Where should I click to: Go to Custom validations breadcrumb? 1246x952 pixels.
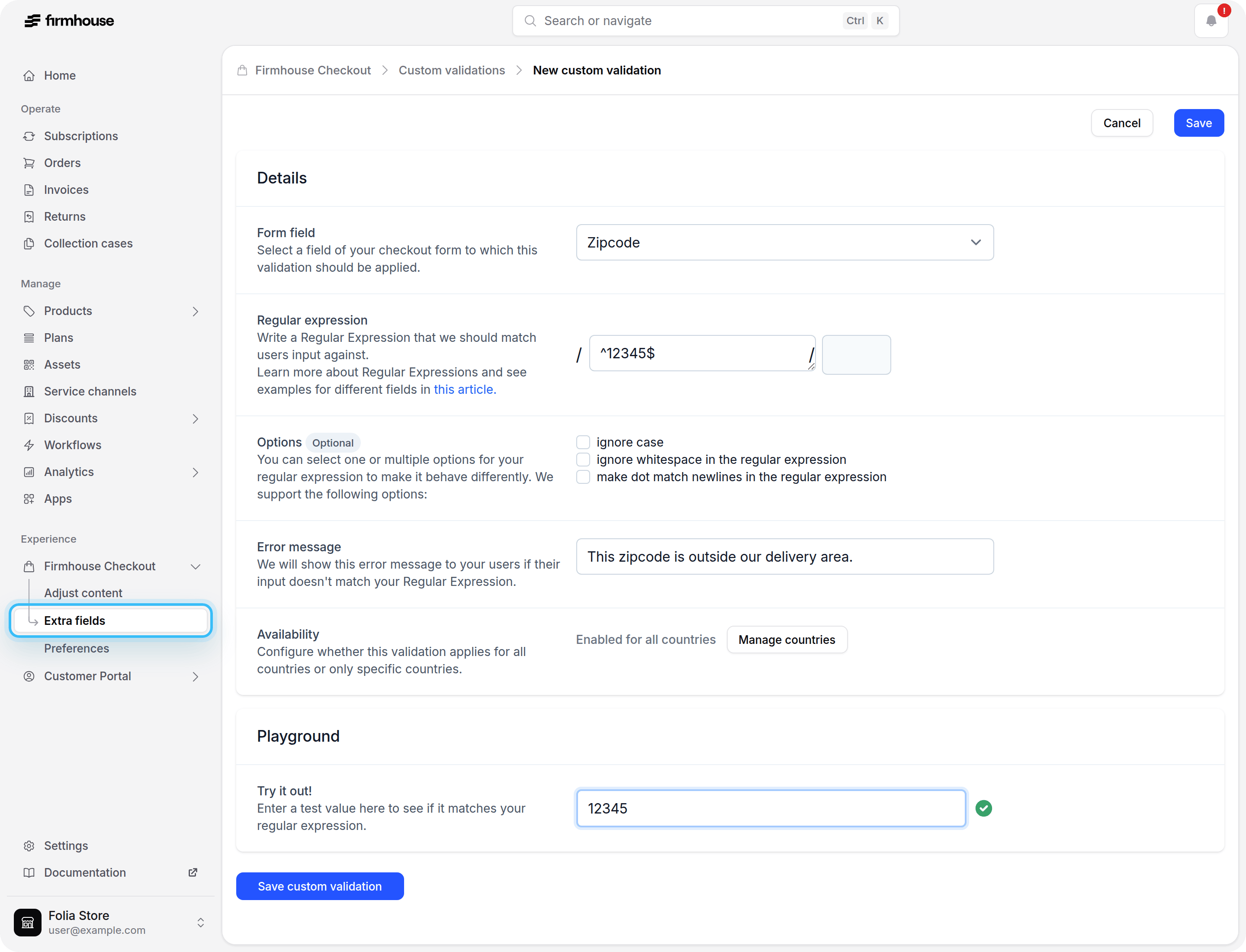[x=452, y=70]
